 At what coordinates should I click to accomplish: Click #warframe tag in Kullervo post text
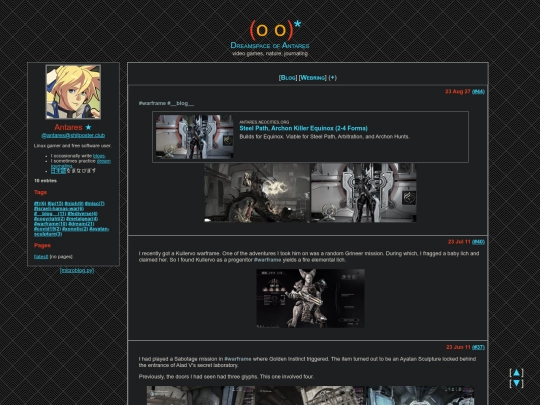pos(268,260)
